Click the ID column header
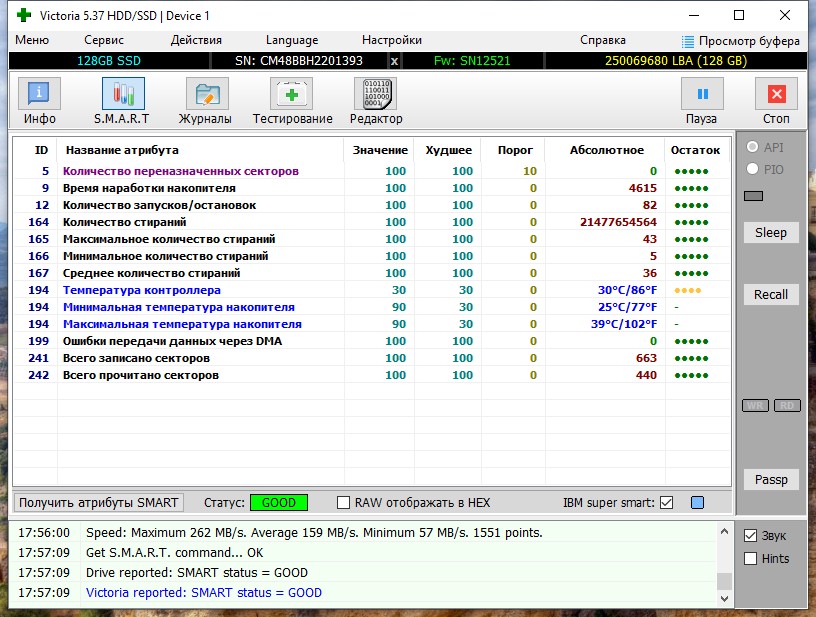This screenshot has width=816, height=617. (x=41, y=150)
